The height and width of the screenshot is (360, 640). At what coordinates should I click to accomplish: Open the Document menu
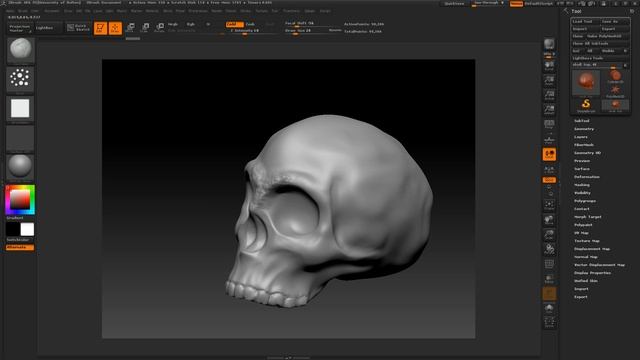click(51, 11)
